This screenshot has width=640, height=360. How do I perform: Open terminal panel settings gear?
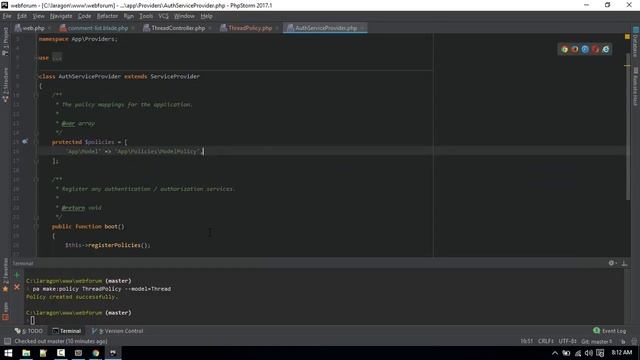pos(611,263)
